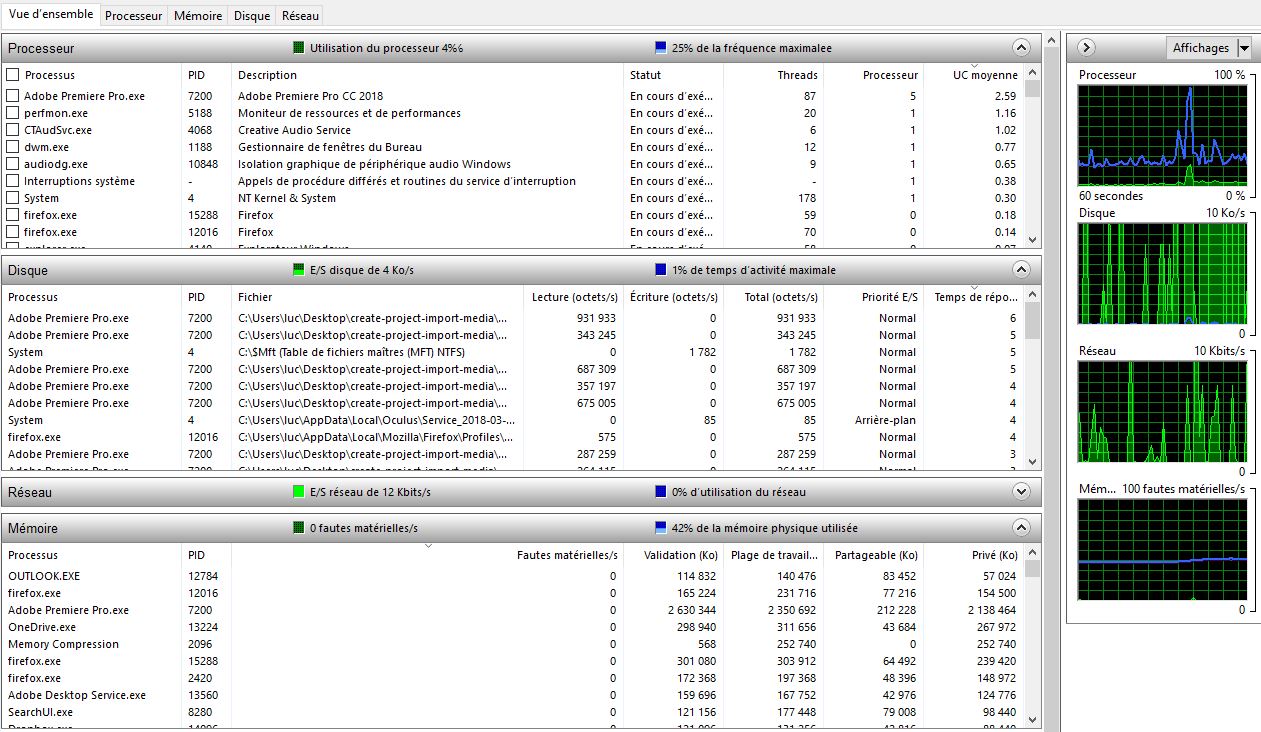Click the disk activity time blue indicator icon

pos(660,270)
